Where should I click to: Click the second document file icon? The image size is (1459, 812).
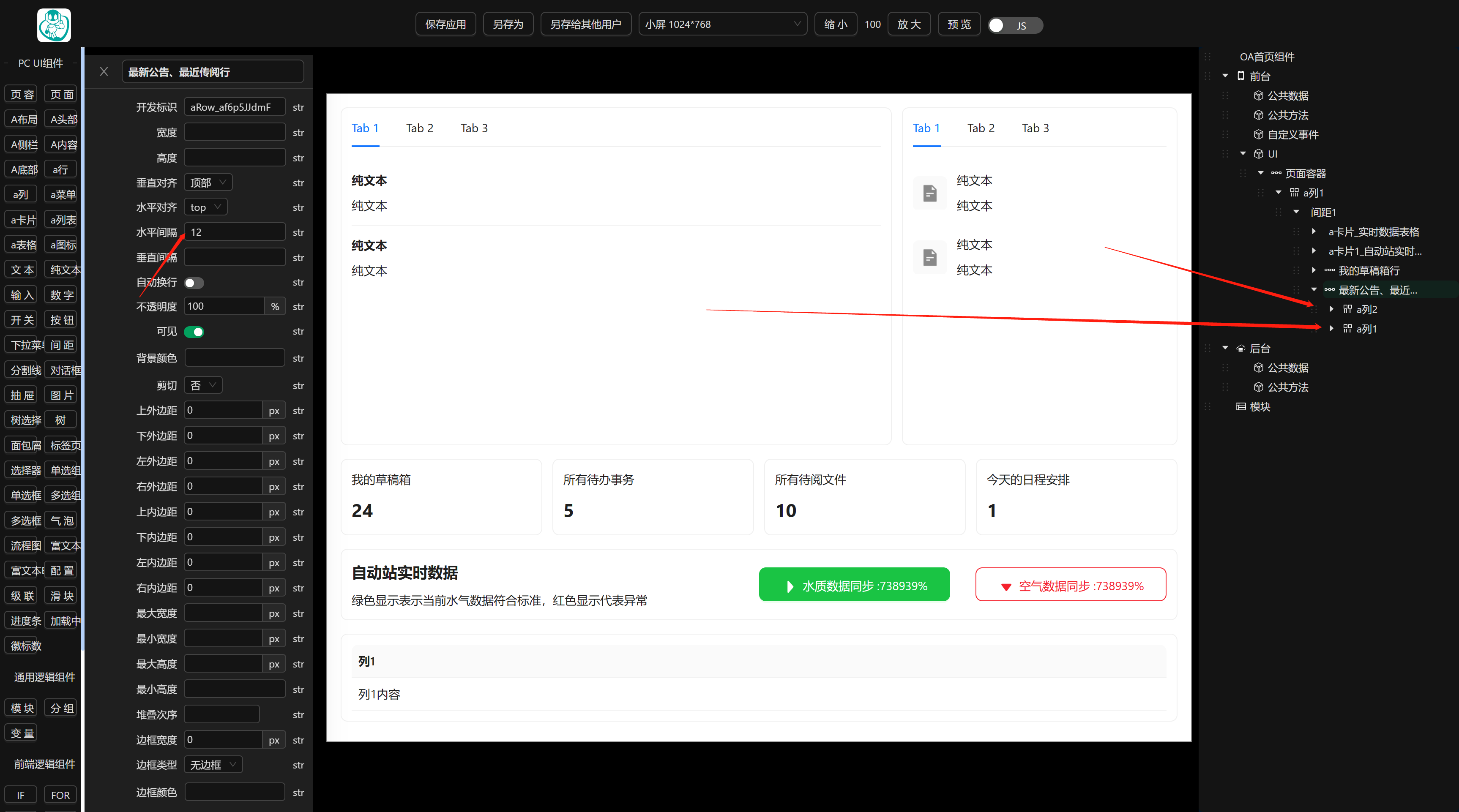[x=929, y=258]
